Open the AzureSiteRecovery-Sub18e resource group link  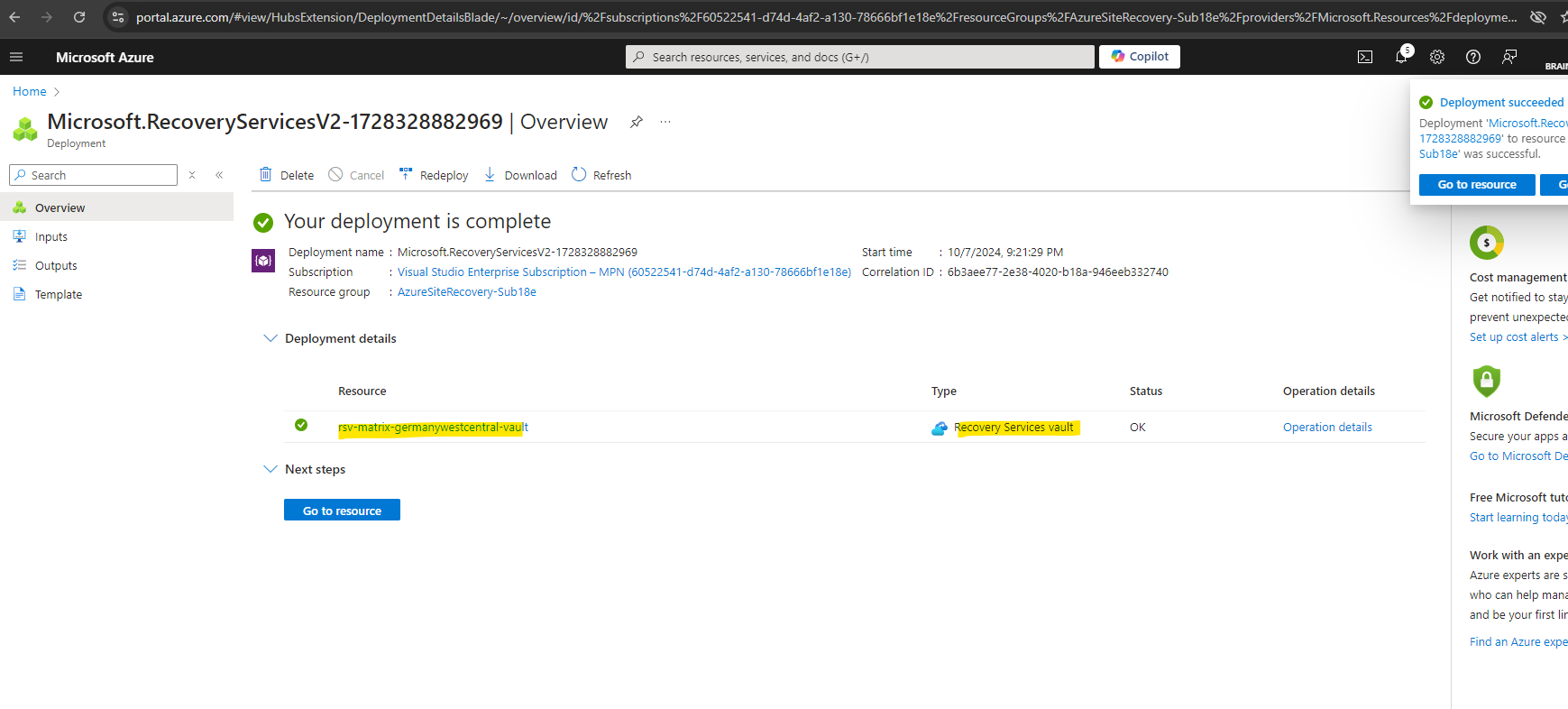(x=467, y=292)
